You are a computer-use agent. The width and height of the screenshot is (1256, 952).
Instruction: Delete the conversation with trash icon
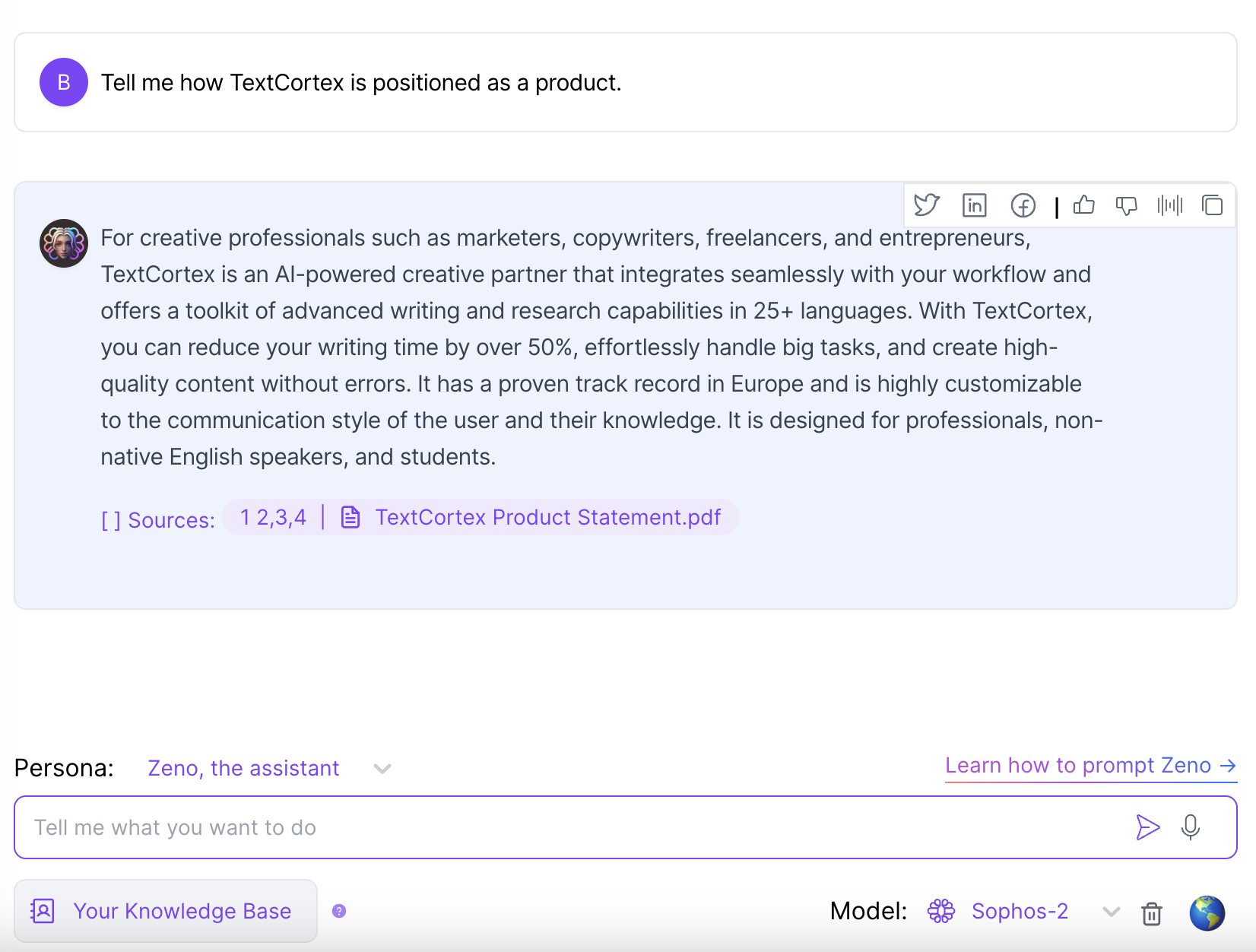1152,912
